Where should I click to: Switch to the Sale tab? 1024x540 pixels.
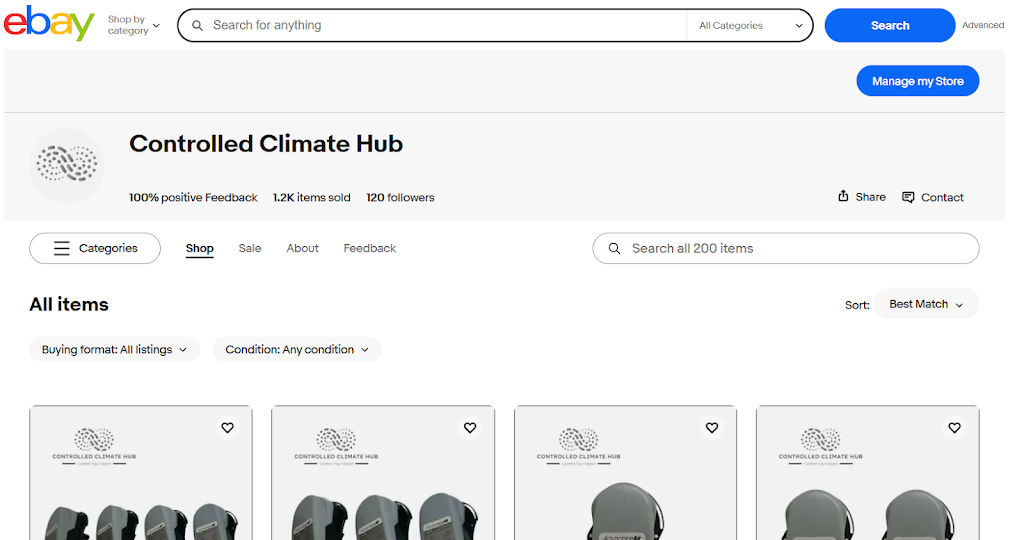point(249,248)
